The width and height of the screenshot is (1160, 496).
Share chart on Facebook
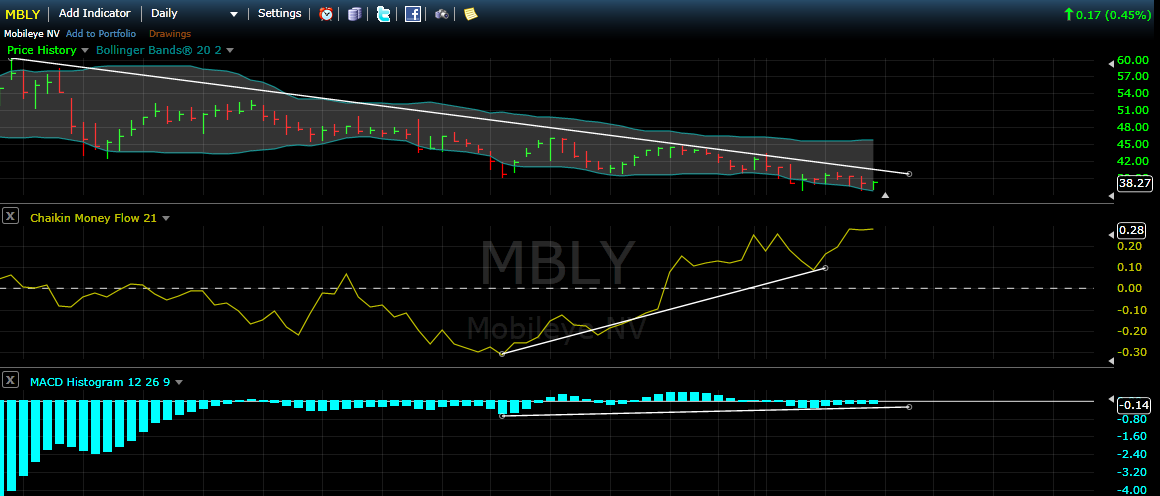[x=413, y=13]
